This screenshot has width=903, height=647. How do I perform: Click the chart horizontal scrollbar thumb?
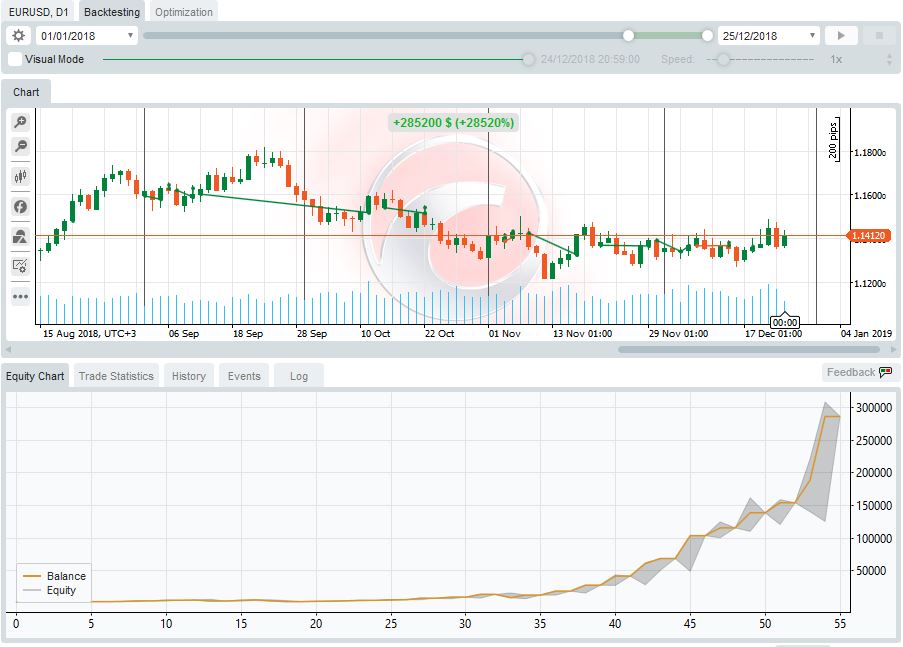[x=748, y=349]
